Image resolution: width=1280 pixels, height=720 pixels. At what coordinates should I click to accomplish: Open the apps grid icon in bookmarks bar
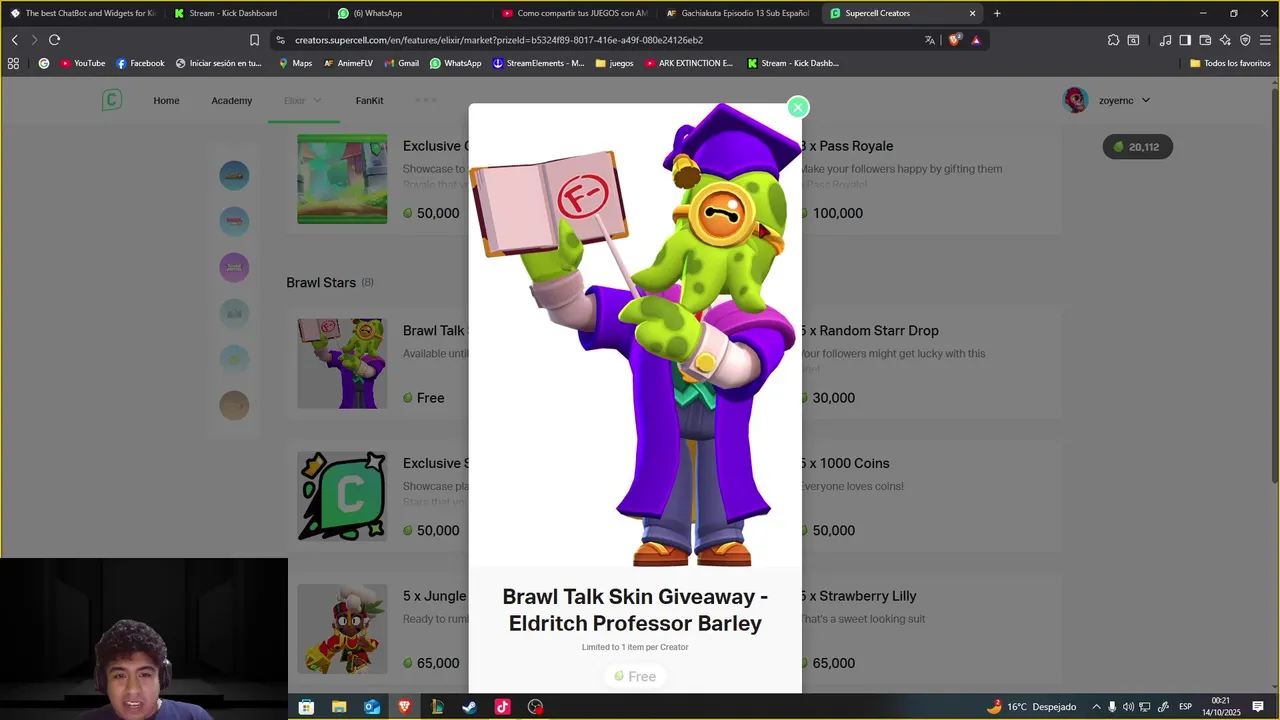point(13,63)
